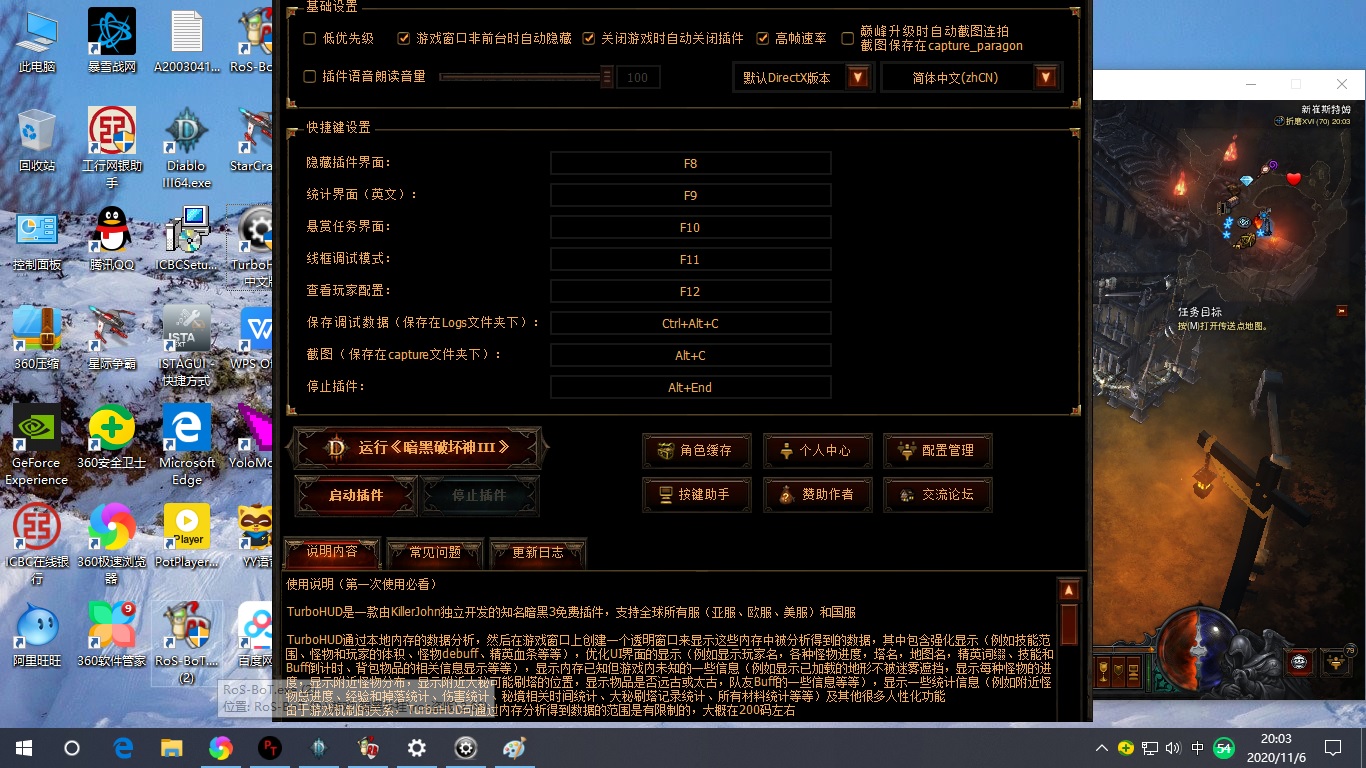The height and width of the screenshot is (768, 1366).
Task: Open 配置管理 config management
Action: [x=936, y=451]
